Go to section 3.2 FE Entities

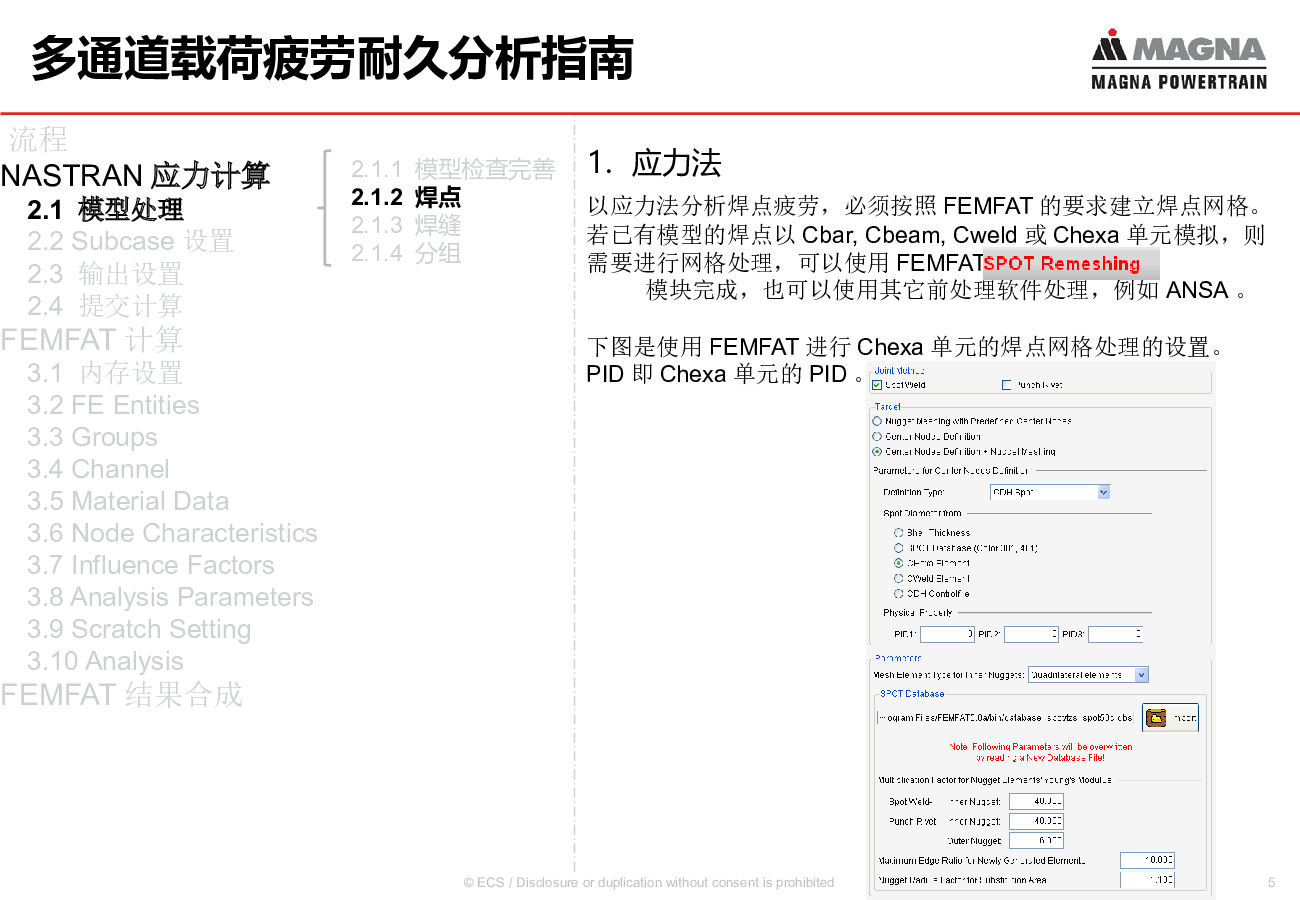[x=113, y=405]
